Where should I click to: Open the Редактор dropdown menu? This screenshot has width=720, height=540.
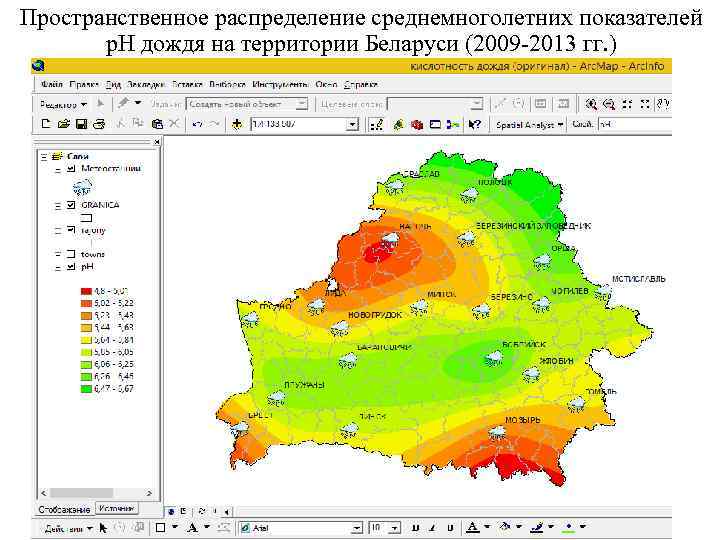point(63,105)
